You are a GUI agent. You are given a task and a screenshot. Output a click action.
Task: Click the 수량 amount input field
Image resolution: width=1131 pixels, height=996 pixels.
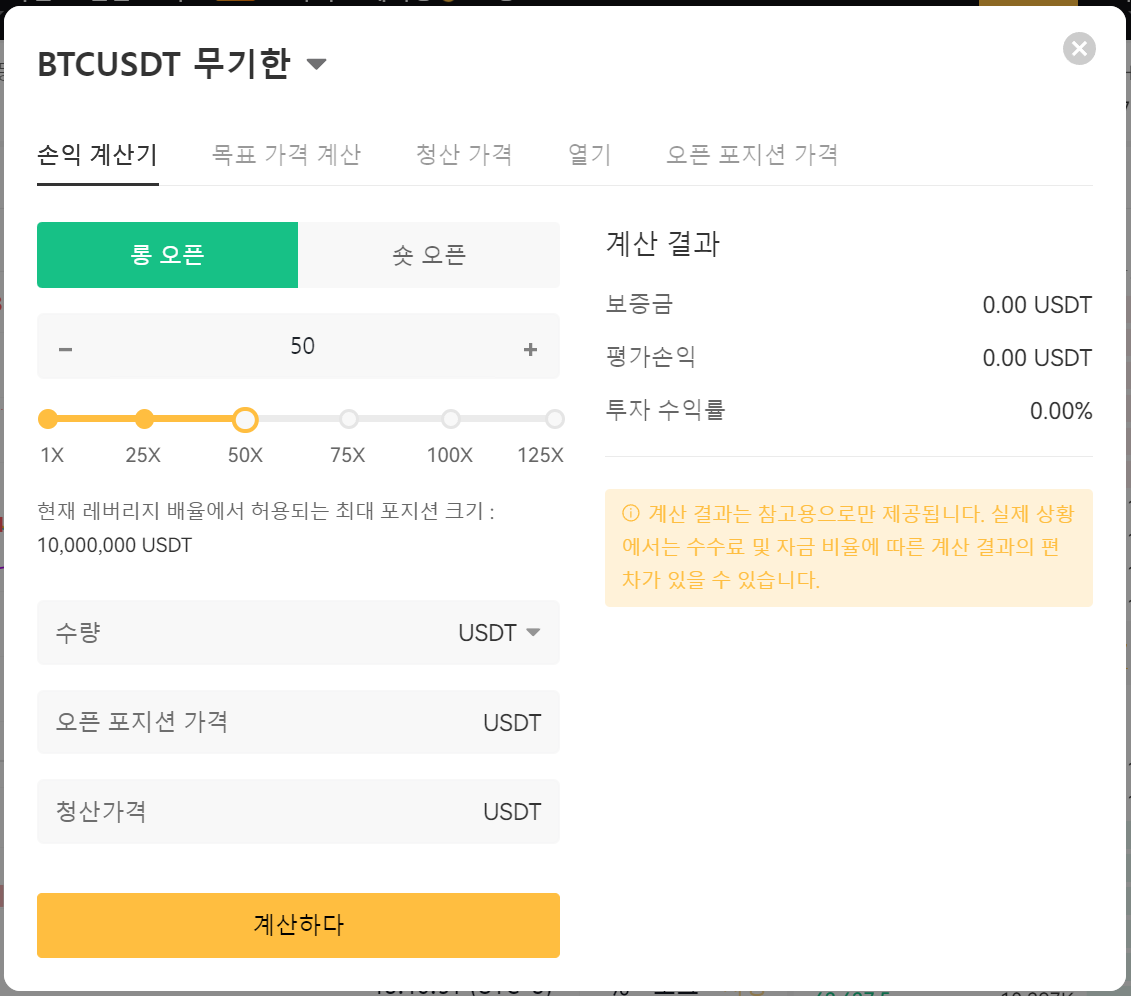coord(250,632)
